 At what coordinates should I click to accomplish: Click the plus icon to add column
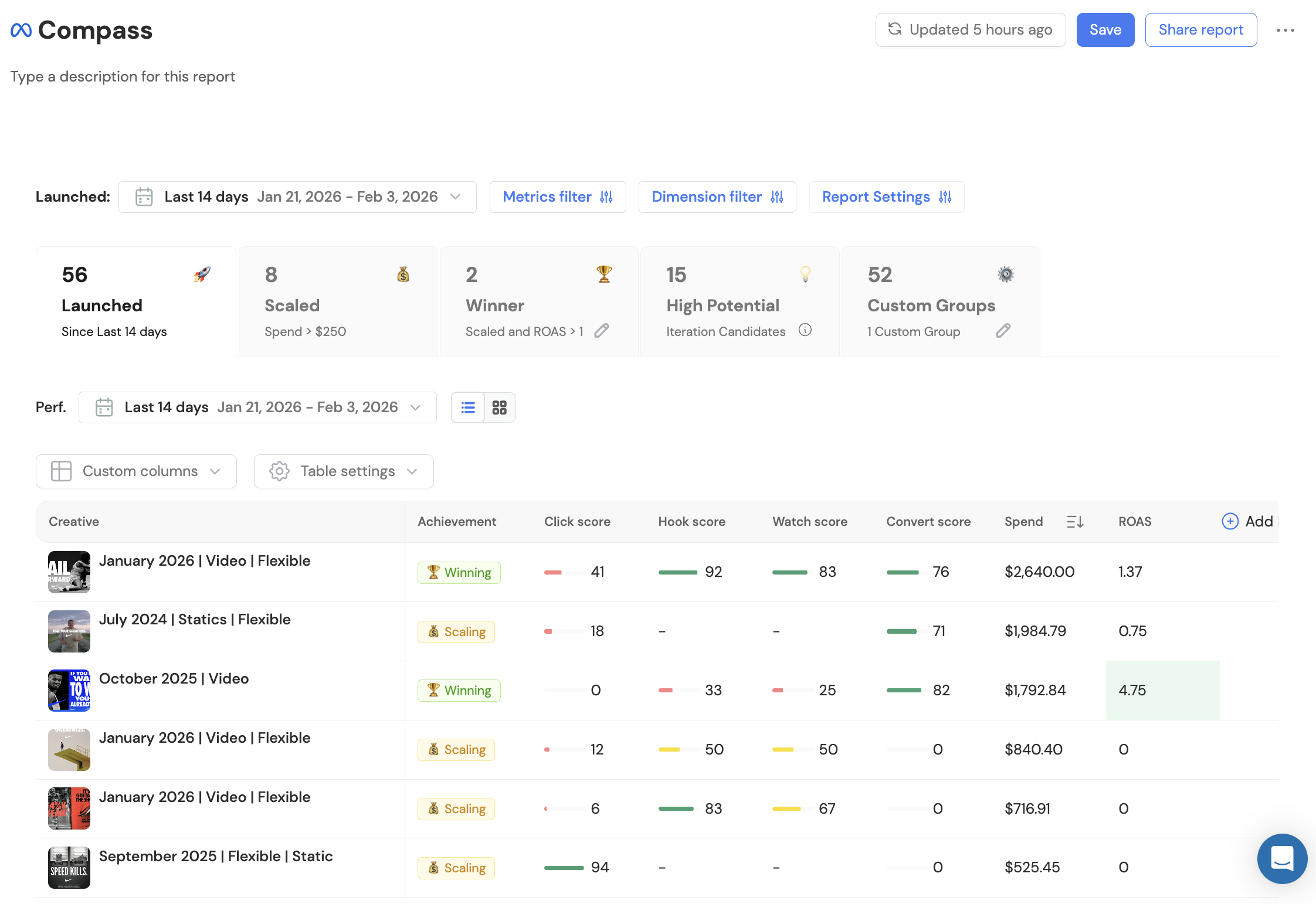click(x=1230, y=521)
